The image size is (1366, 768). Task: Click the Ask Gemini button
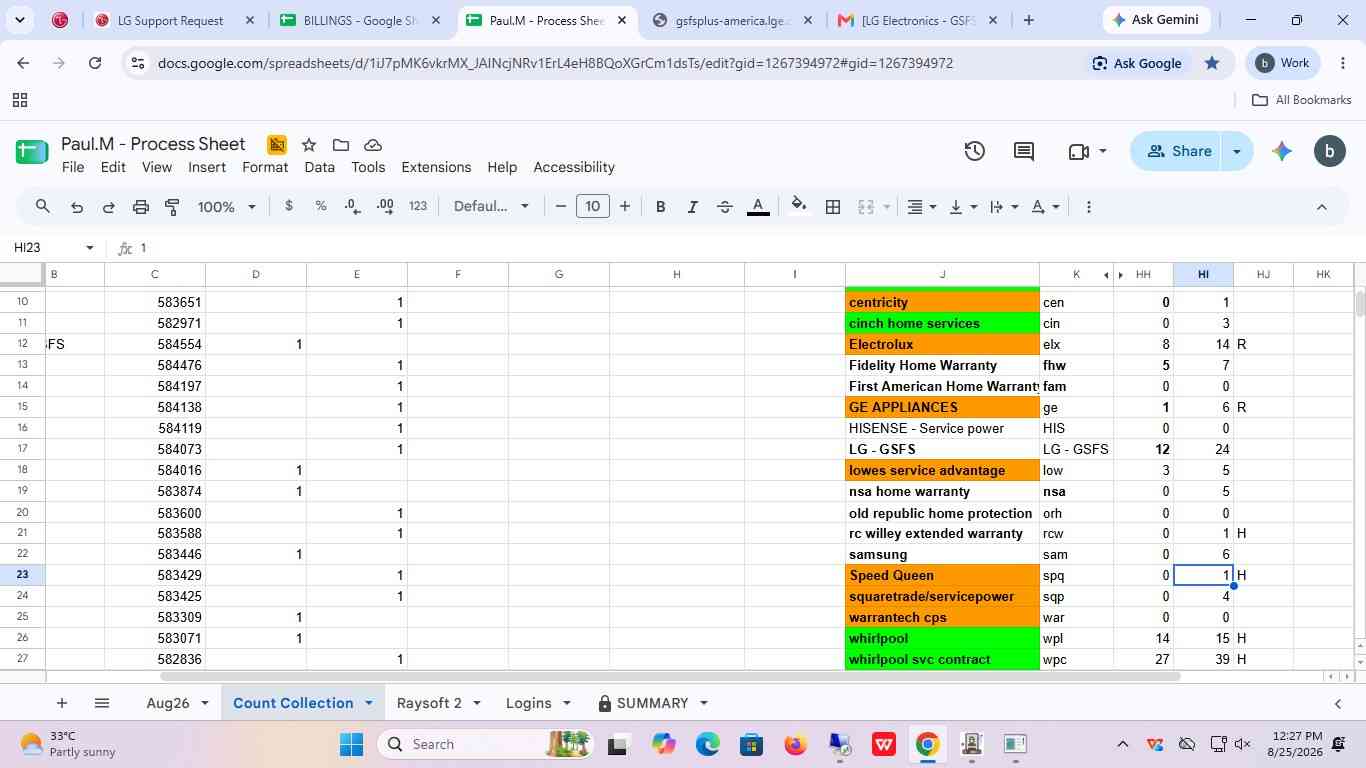pyautogui.click(x=1159, y=20)
